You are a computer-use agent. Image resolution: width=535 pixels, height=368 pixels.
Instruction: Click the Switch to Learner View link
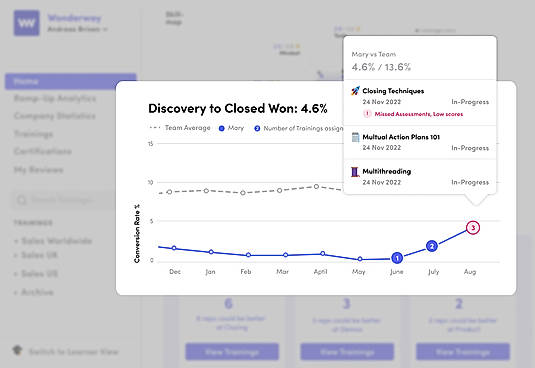coord(74,352)
